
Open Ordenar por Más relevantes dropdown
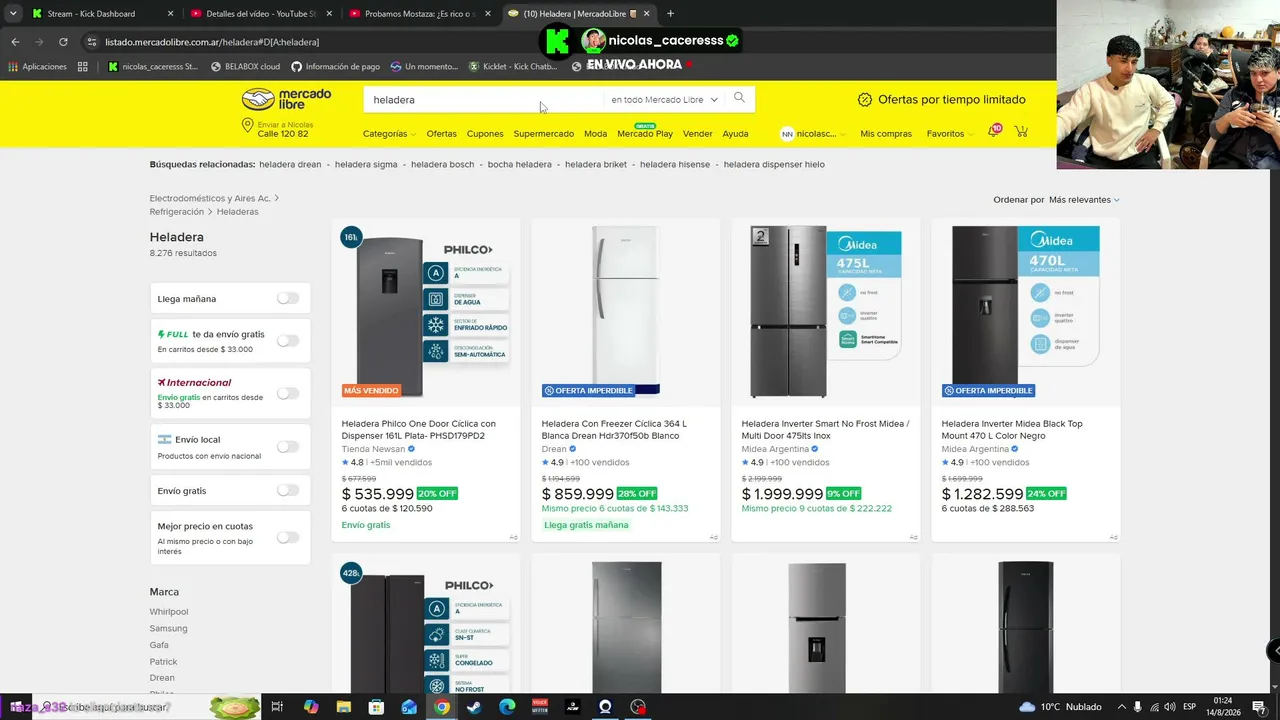(x=1084, y=200)
